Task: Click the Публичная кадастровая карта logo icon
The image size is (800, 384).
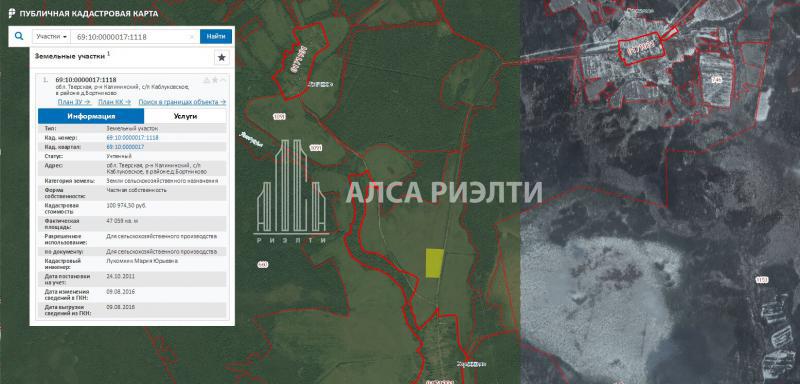Action: [12, 13]
